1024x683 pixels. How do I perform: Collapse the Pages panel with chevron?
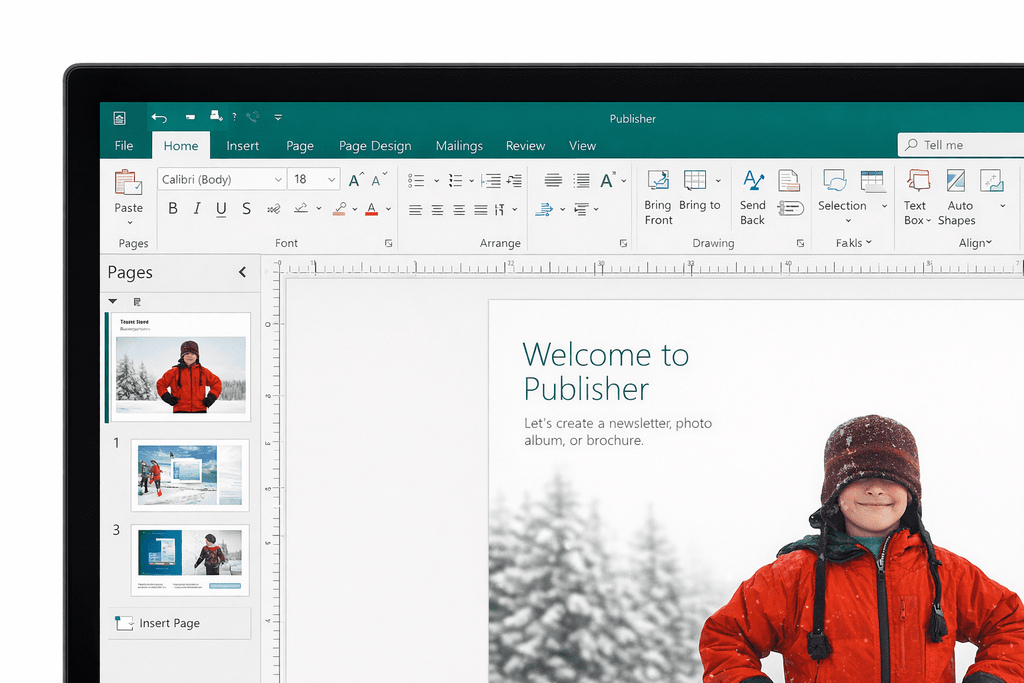242,272
